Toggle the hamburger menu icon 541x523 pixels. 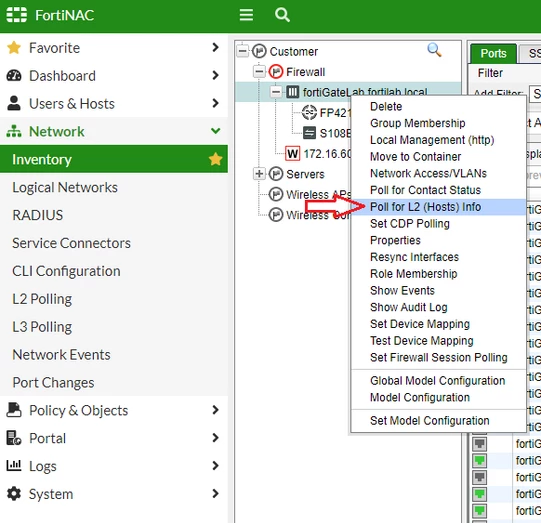pos(246,15)
